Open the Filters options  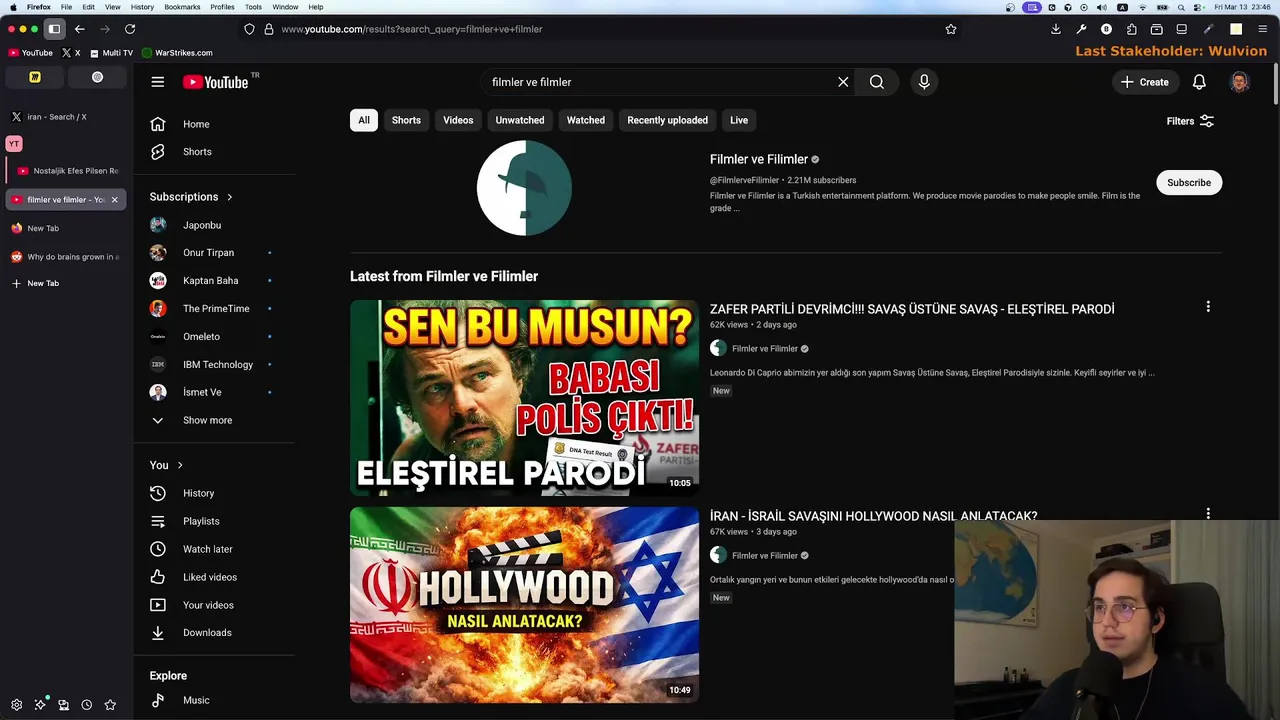(x=1190, y=121)
